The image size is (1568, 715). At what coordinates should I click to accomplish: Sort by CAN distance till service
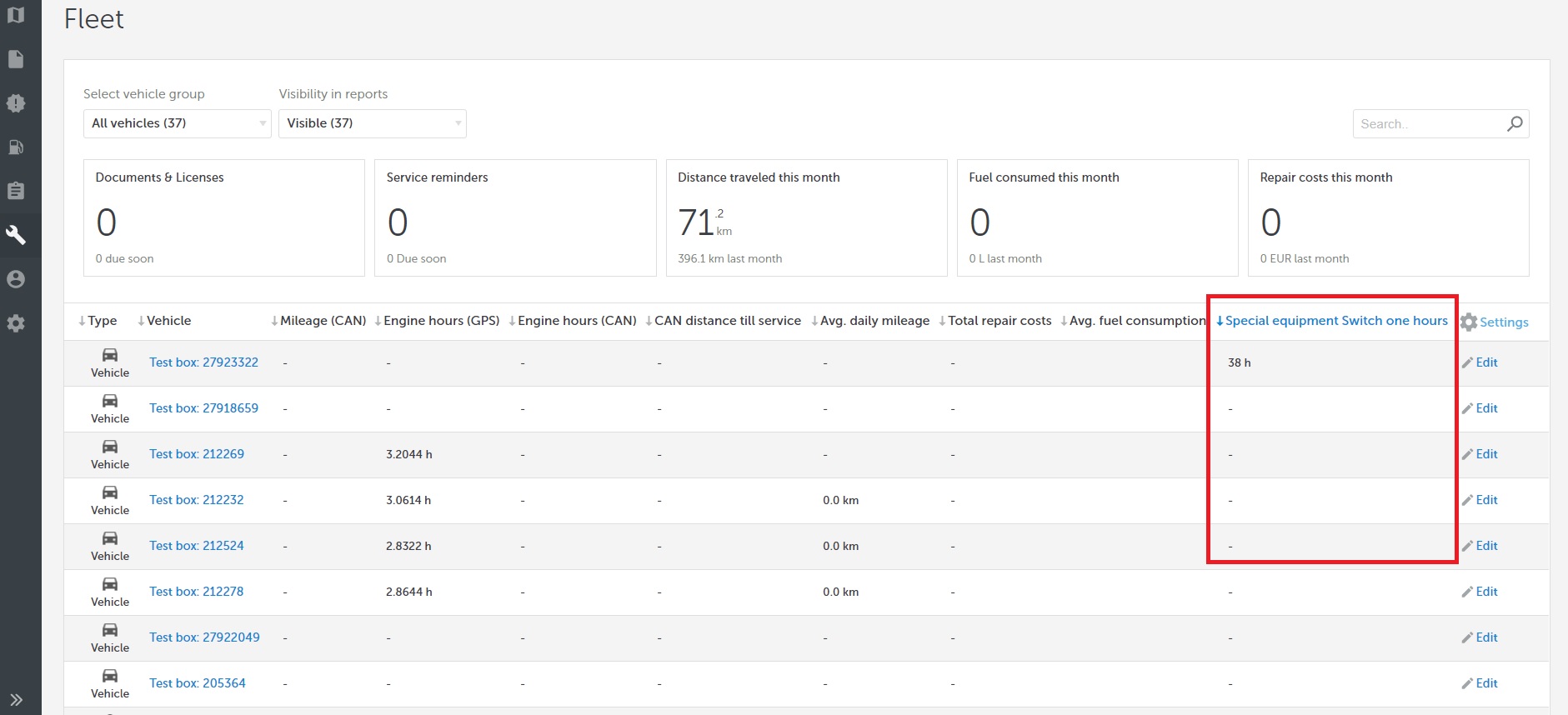(723, 321)
